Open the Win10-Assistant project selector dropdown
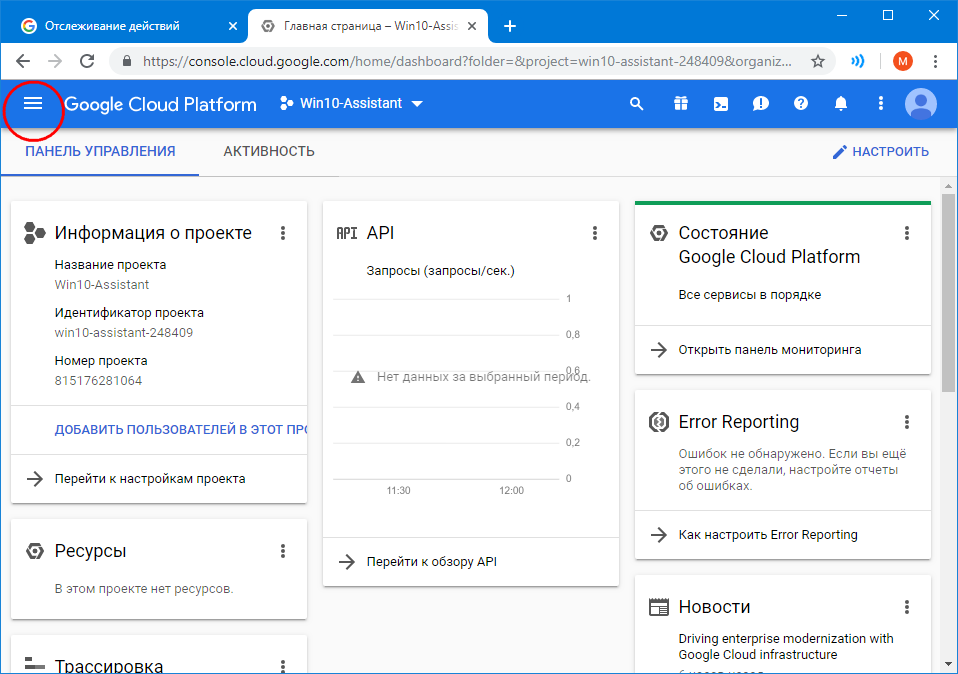The height and width of the screenshot is (674, 958). click(x=351, y=103)
